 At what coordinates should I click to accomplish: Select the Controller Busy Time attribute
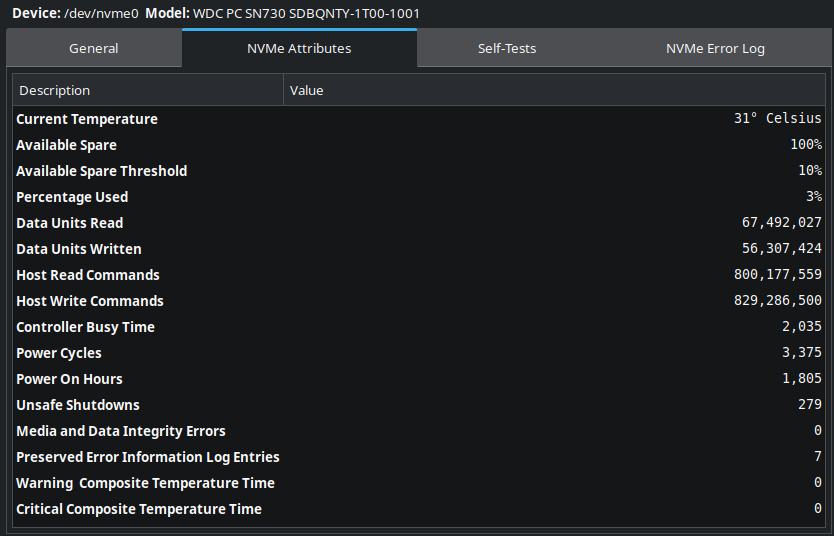click(x=85, y=327)
